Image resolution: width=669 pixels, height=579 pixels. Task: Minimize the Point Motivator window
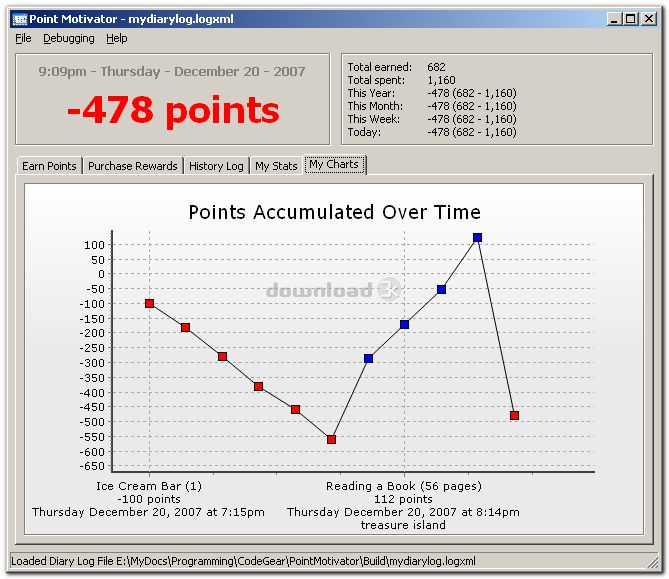tap(612, 19)
